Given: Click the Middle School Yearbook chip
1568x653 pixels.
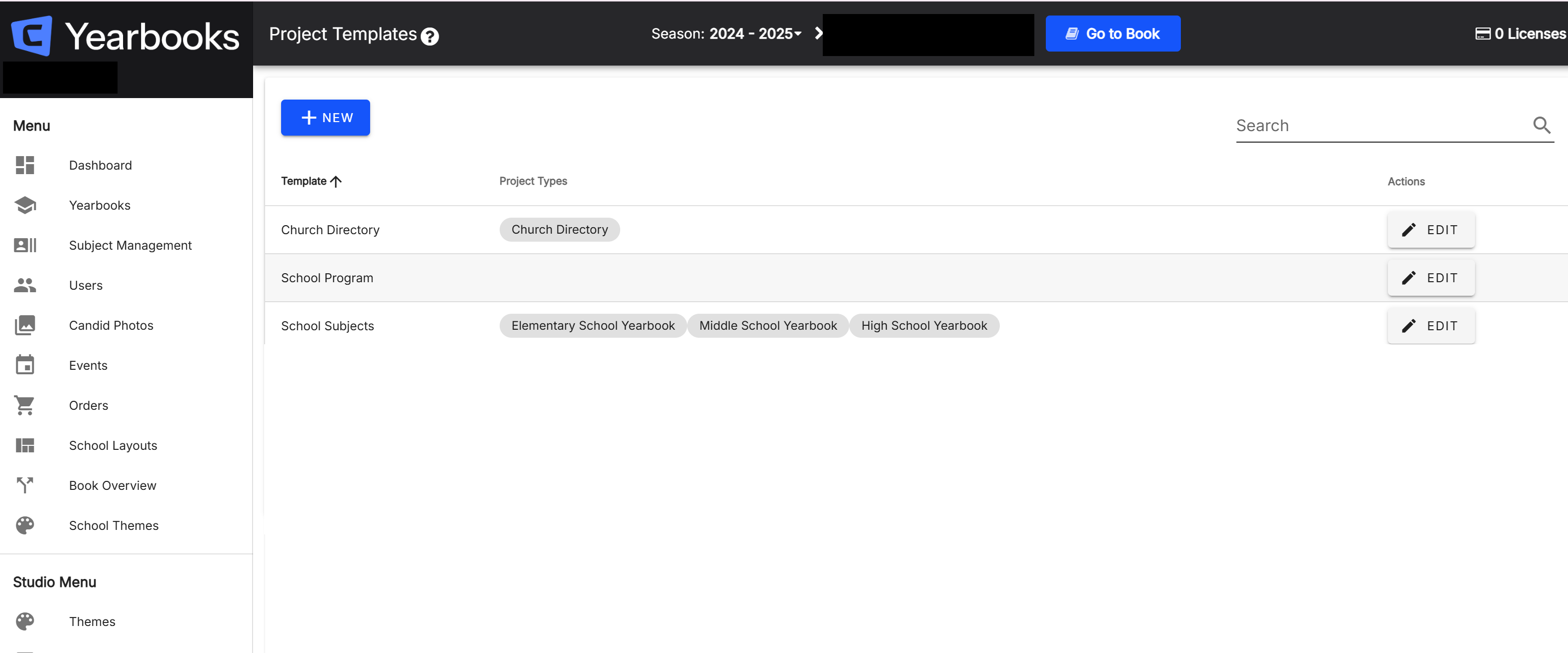Looking at the screenshot, I should 768,326.
